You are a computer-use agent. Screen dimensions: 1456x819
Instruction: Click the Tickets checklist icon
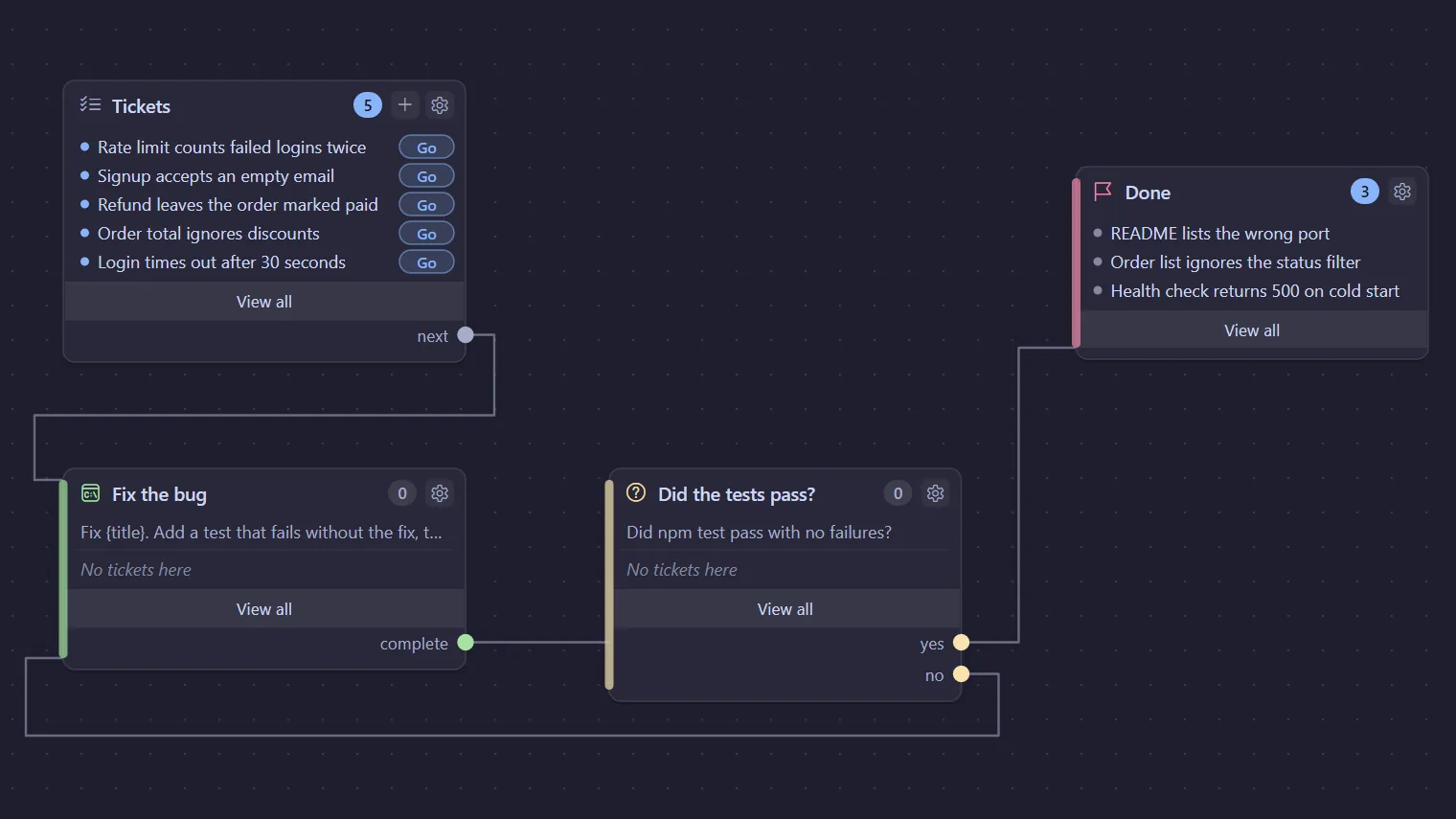(90, 104)
